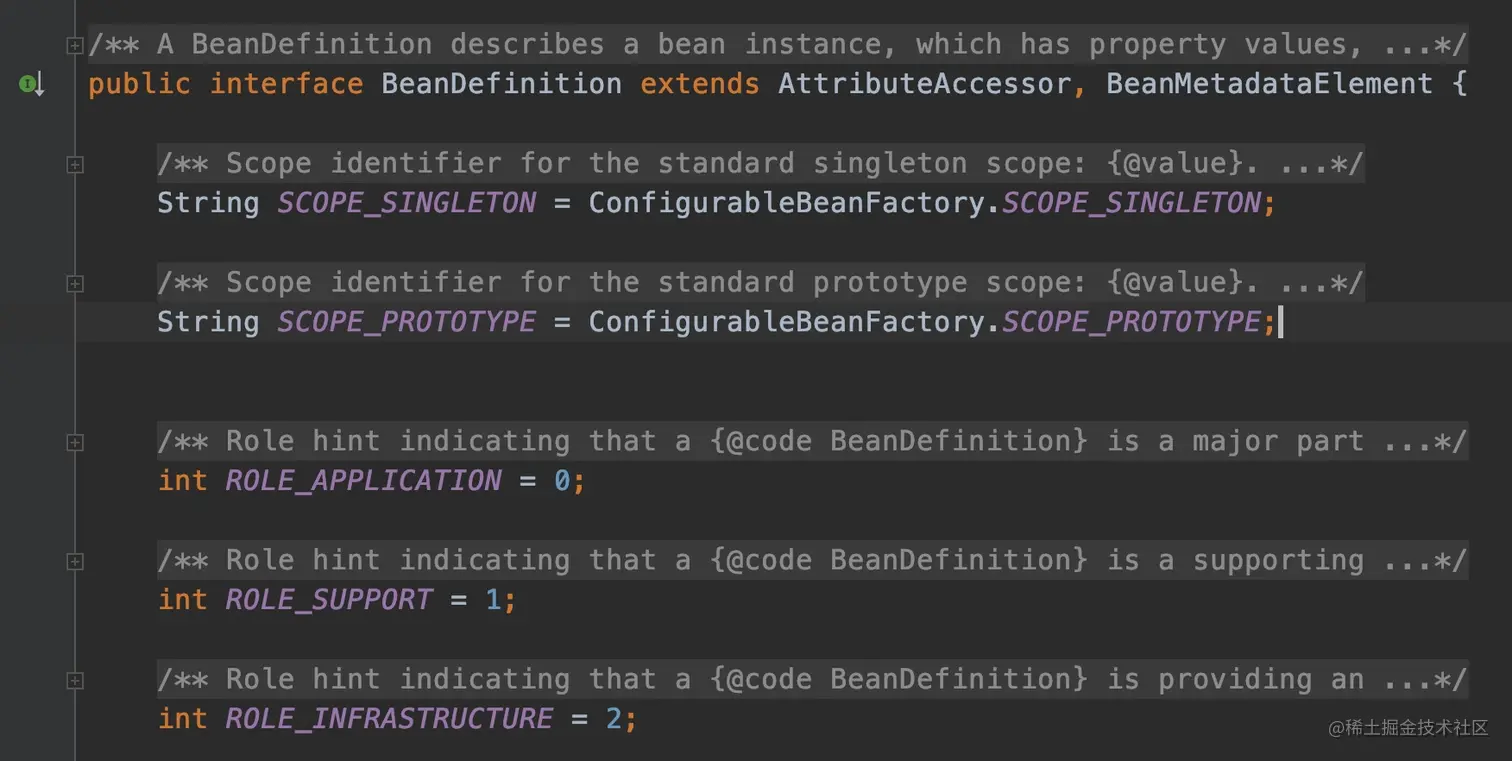1512x761 pixels.
Task: Click the ROLE_SUPPORT constant
Action: click(x=329, y=600)
